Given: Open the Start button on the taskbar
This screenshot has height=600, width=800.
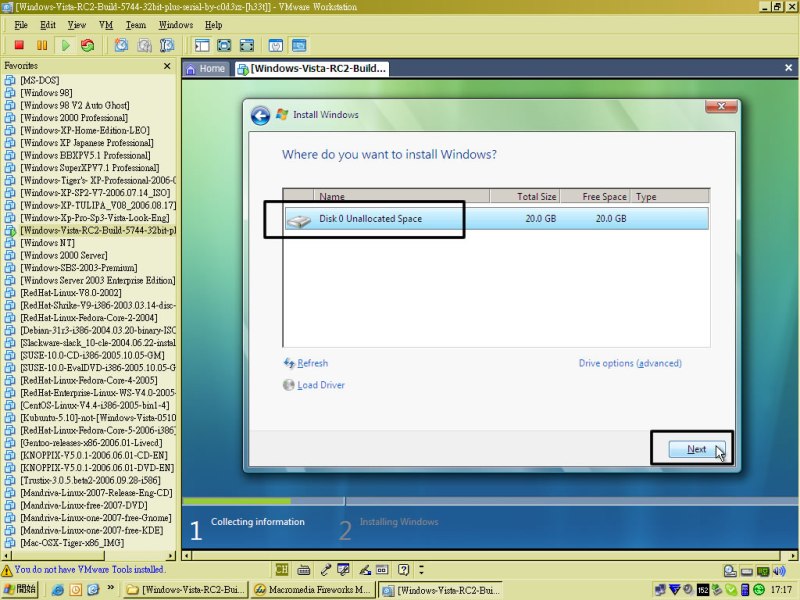Looking at the screenshot, I should point(20,590).
